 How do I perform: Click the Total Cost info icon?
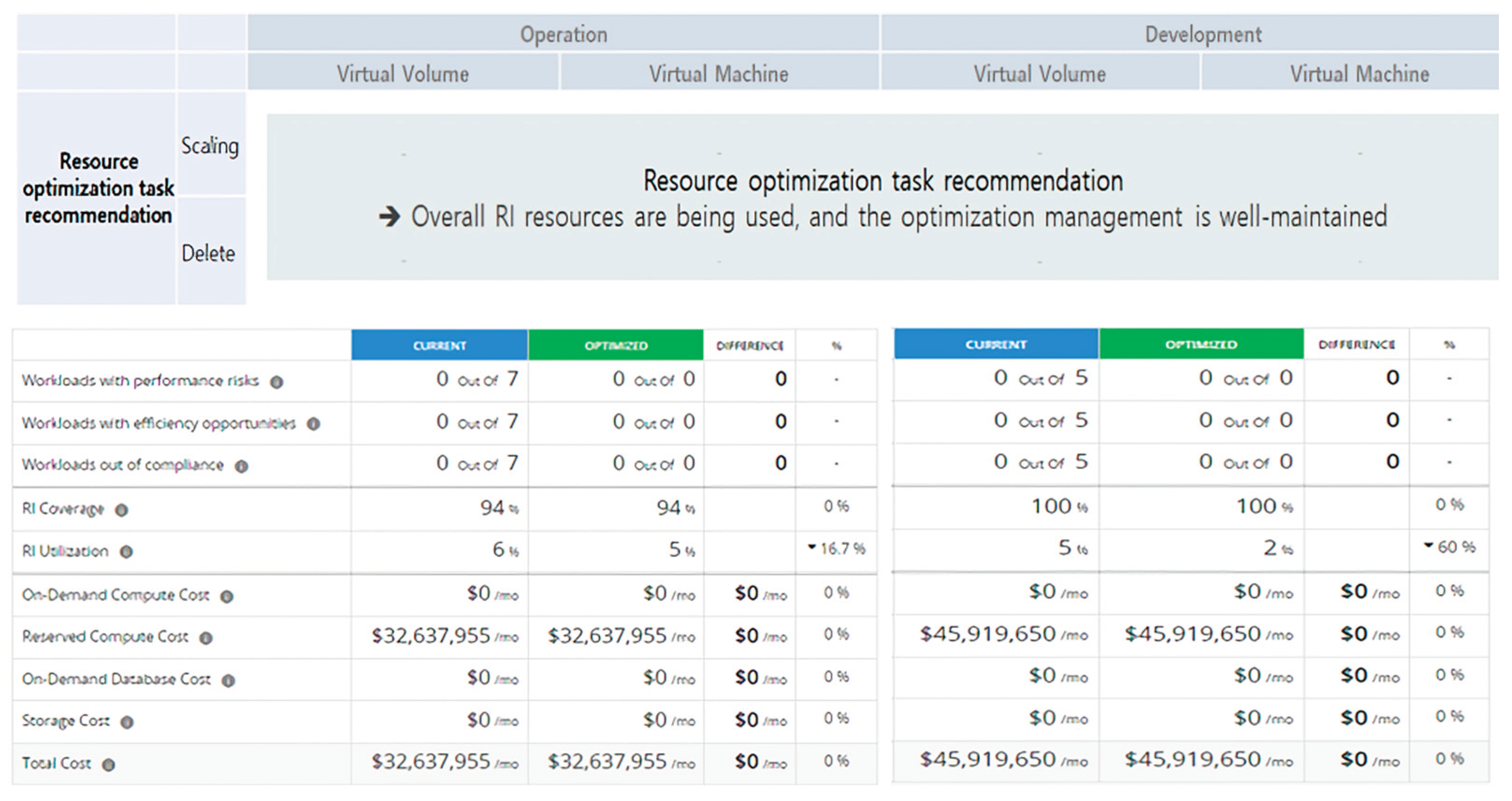[109, 765]
